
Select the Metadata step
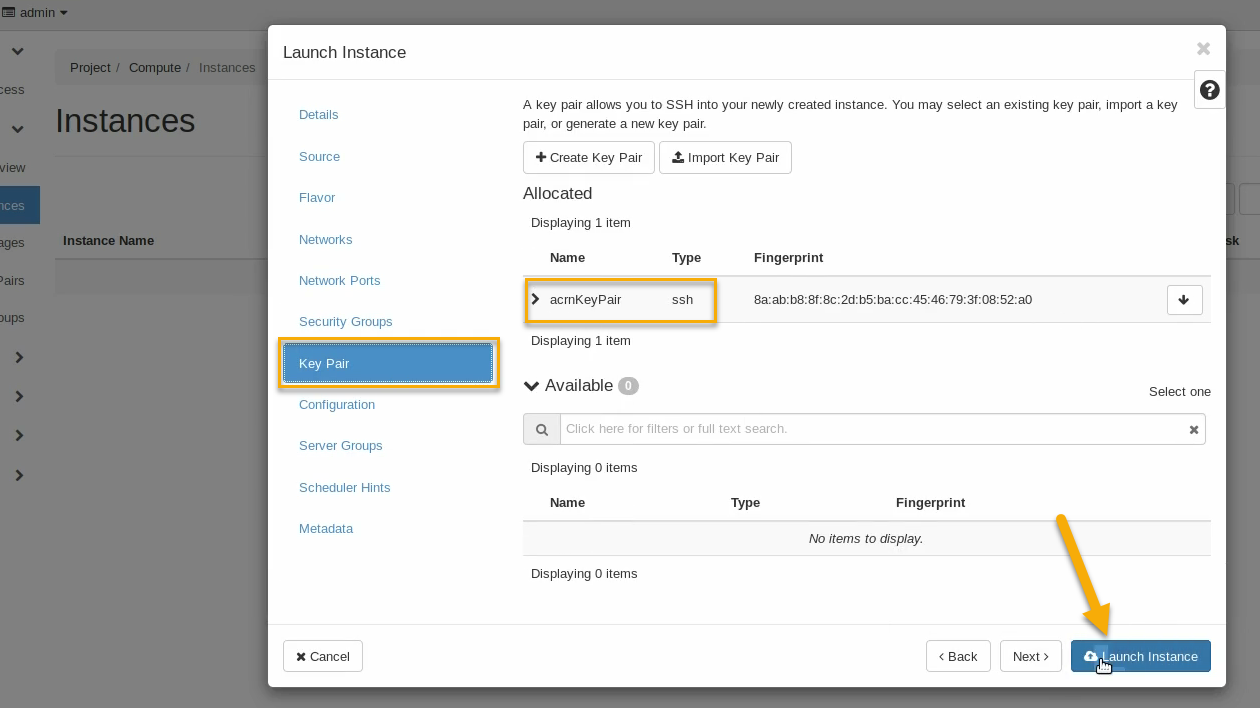[x=326, y=529]
